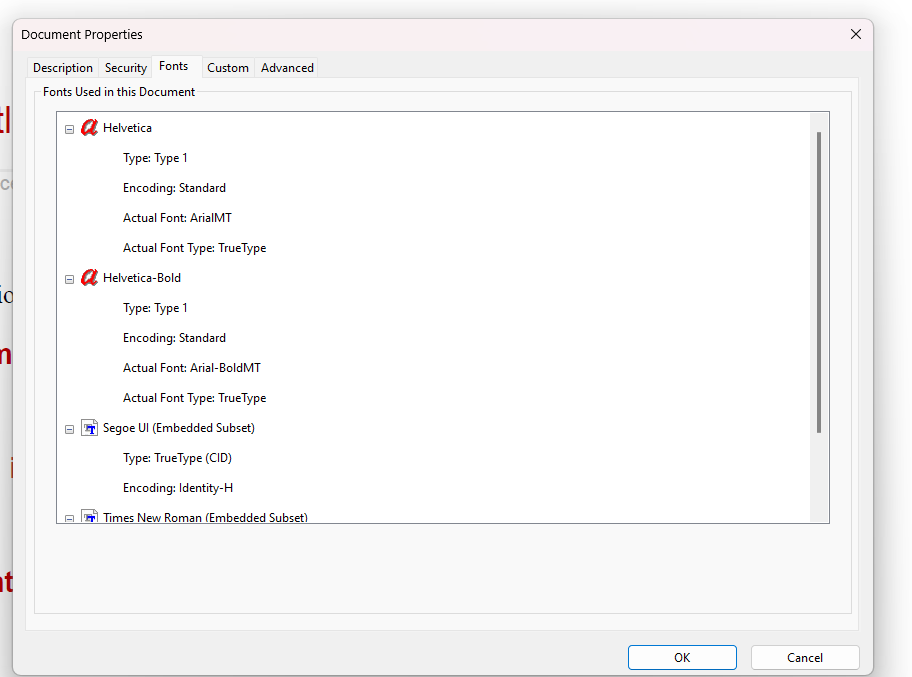Click the Cancel button
The image size is (912, 677).
(805, 657)
